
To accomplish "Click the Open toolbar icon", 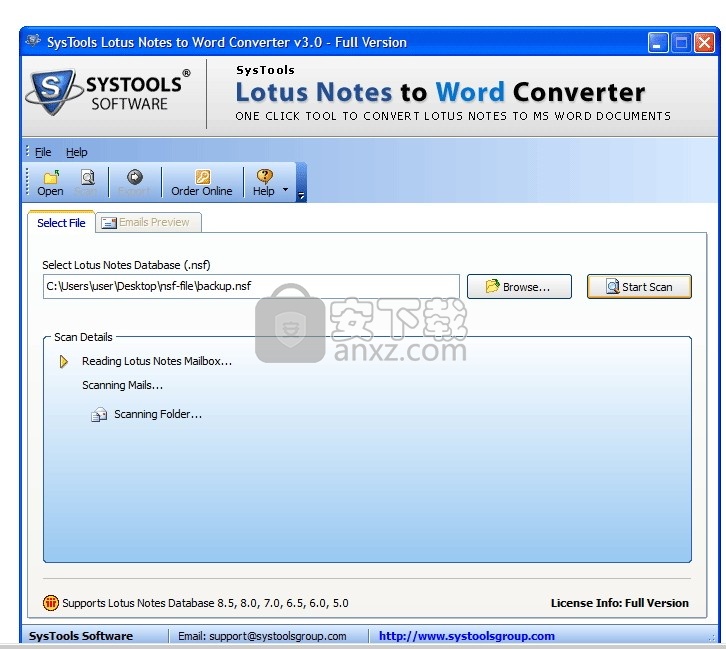I will coord(50,178).
